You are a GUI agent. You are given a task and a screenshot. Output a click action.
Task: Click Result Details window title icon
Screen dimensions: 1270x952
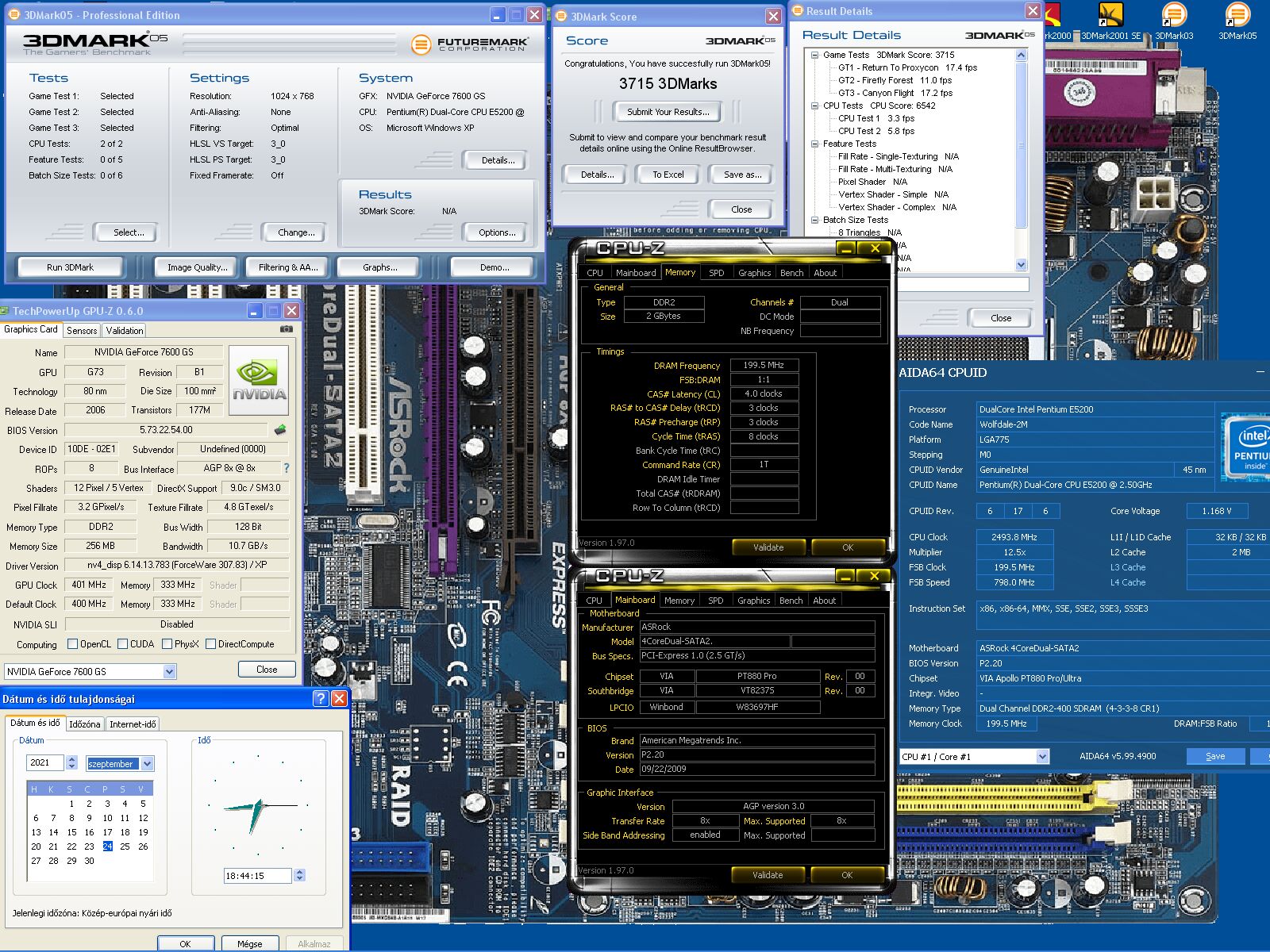(x=797, y=11)
